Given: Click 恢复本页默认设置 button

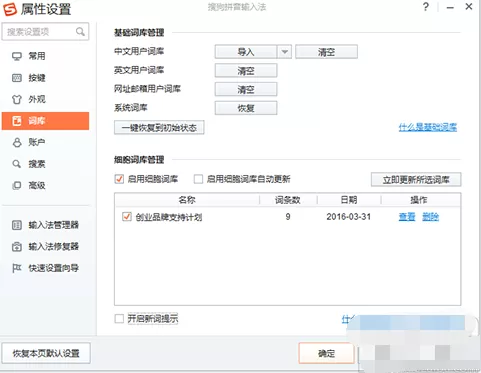Looking at the screenshot, I should click(46, 353).
